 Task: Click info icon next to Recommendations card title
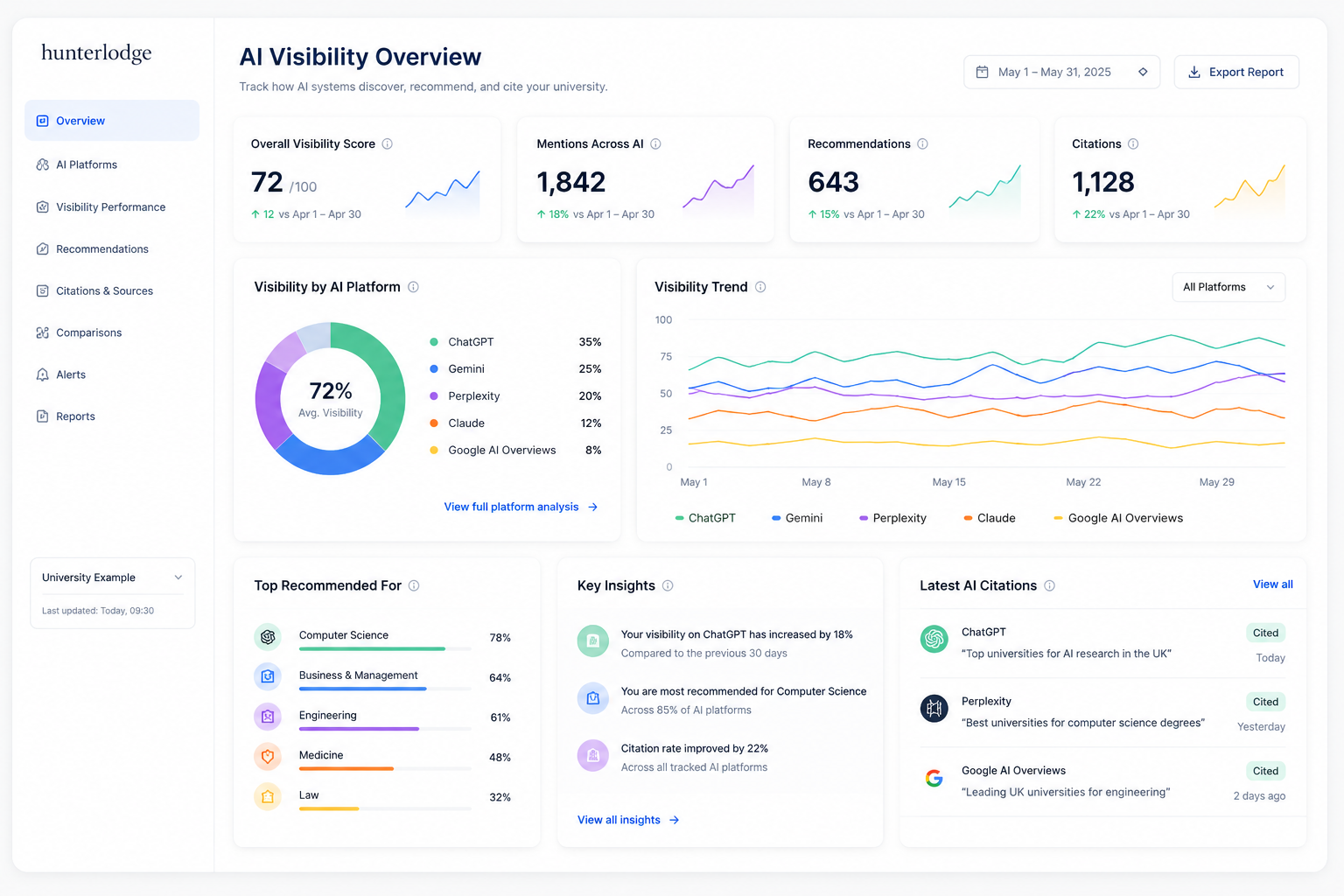(922, 143)
